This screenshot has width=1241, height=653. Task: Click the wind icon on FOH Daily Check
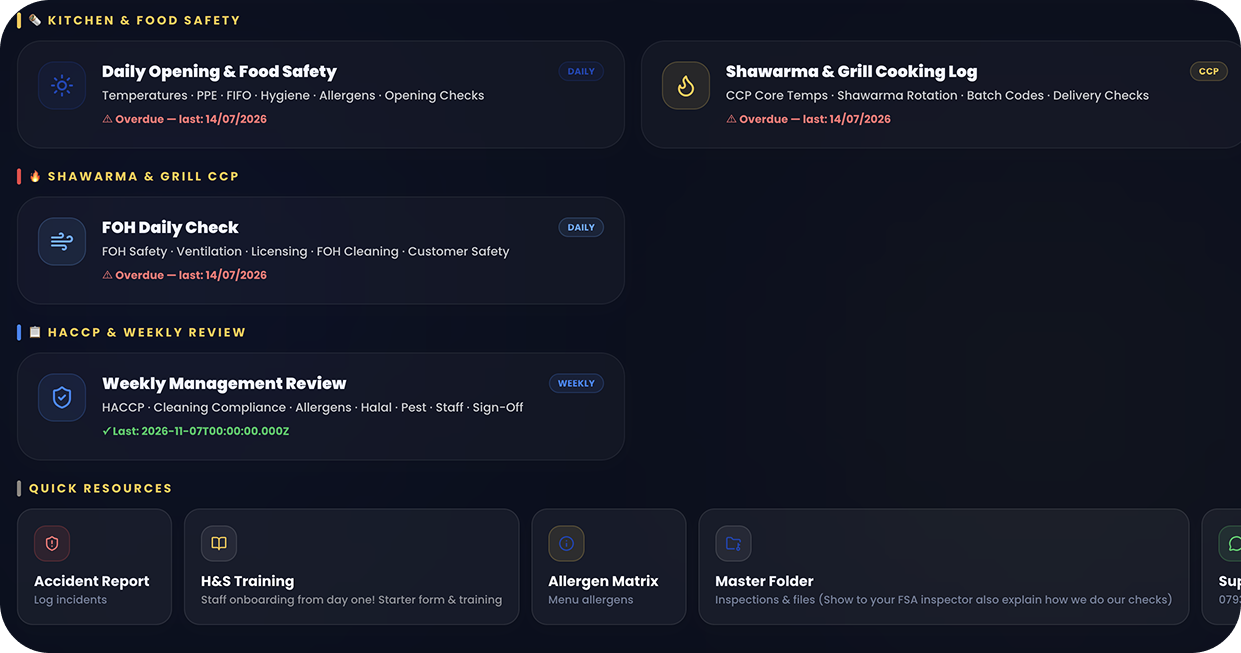click(x=62, y=242)
